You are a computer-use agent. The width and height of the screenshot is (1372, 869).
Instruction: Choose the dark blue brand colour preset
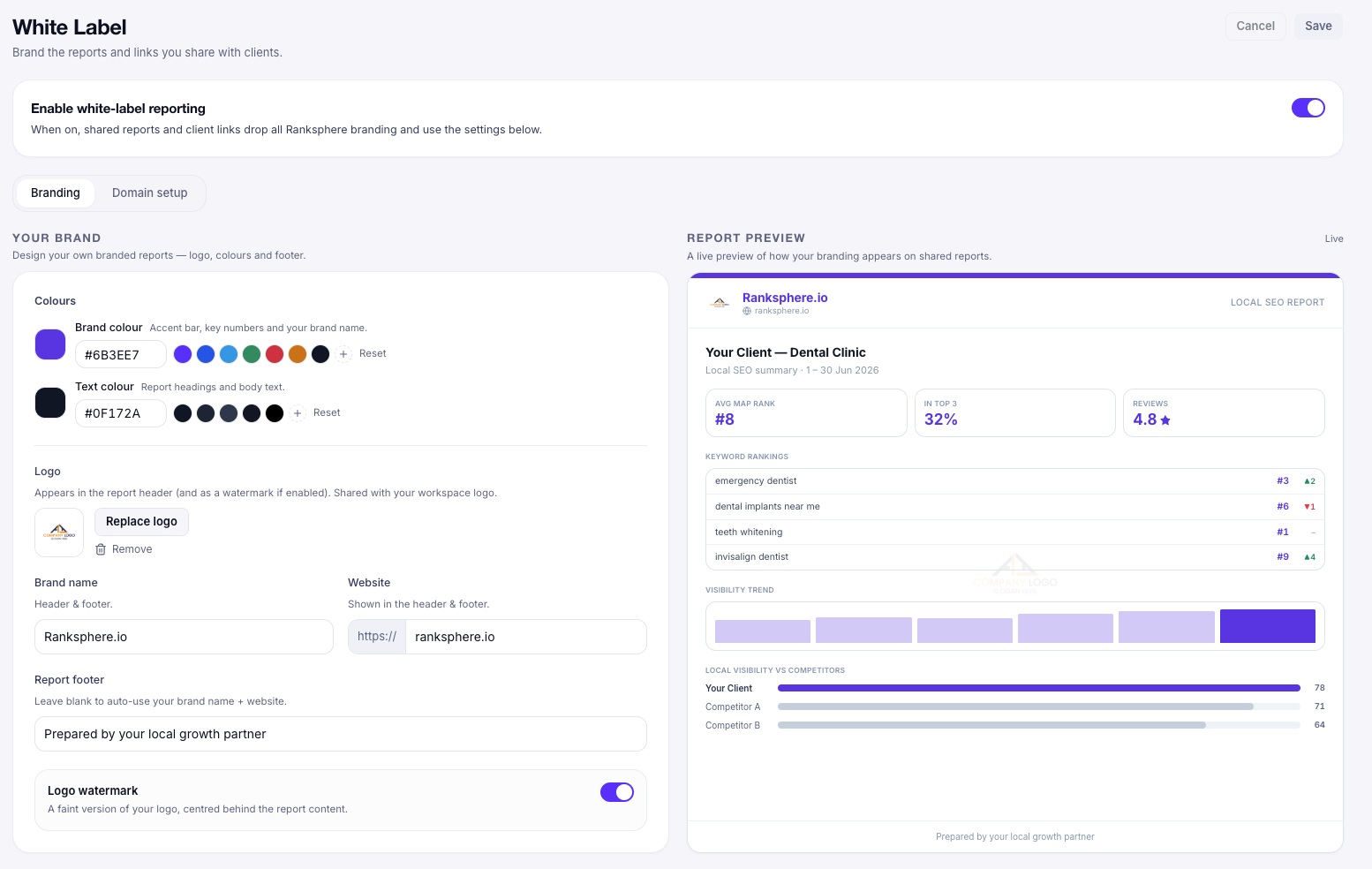206,354
